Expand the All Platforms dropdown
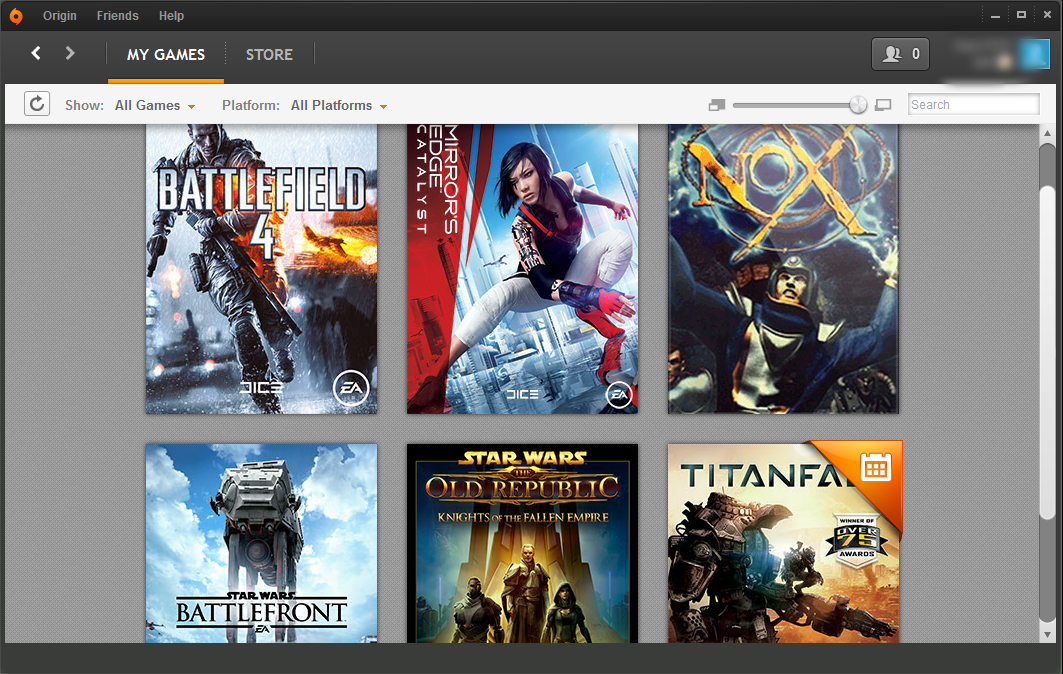The height and width of the screenshot is (674, 1063). point(339,105)
